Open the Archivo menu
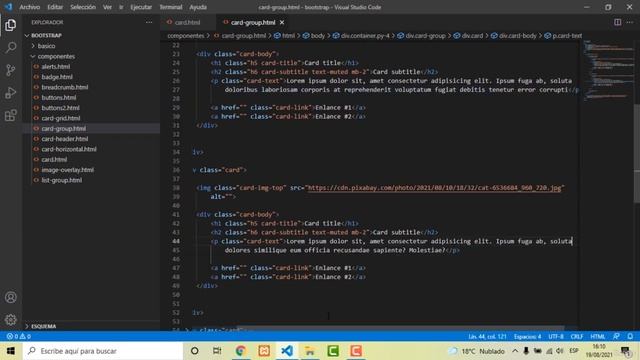The height and width of the screenshot is (360, 640). (30, 7)
